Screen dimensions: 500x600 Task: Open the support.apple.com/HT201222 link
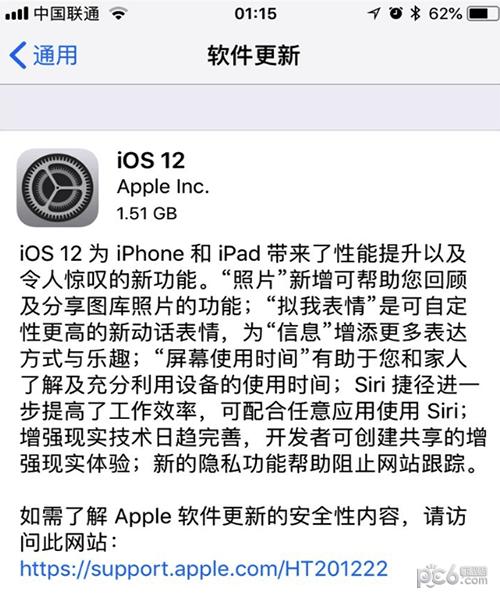coord(204,568)
